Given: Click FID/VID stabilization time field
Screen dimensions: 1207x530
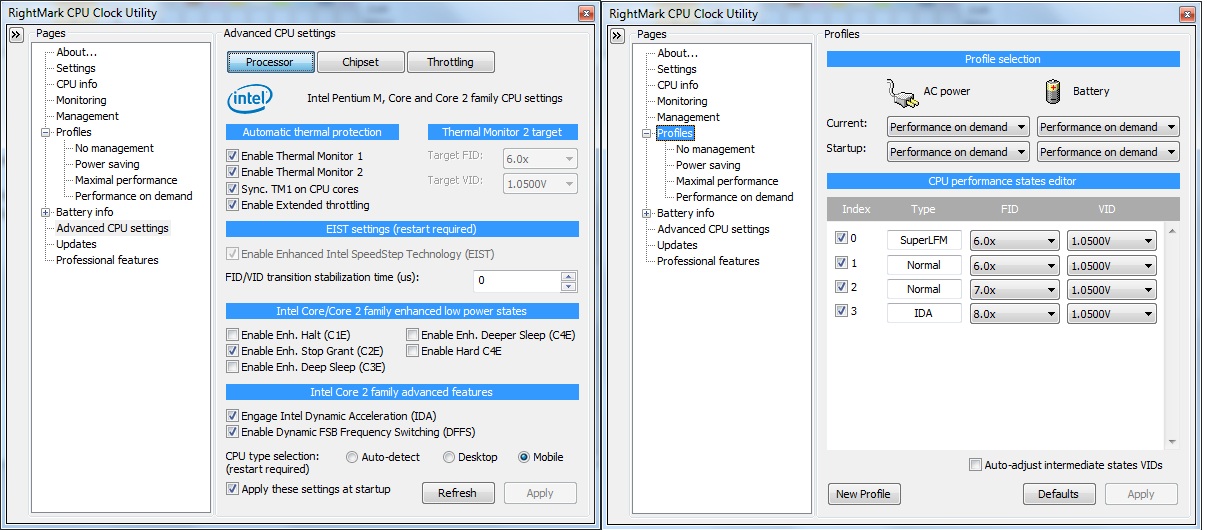Looking at the screenshot, I should 516,281.
